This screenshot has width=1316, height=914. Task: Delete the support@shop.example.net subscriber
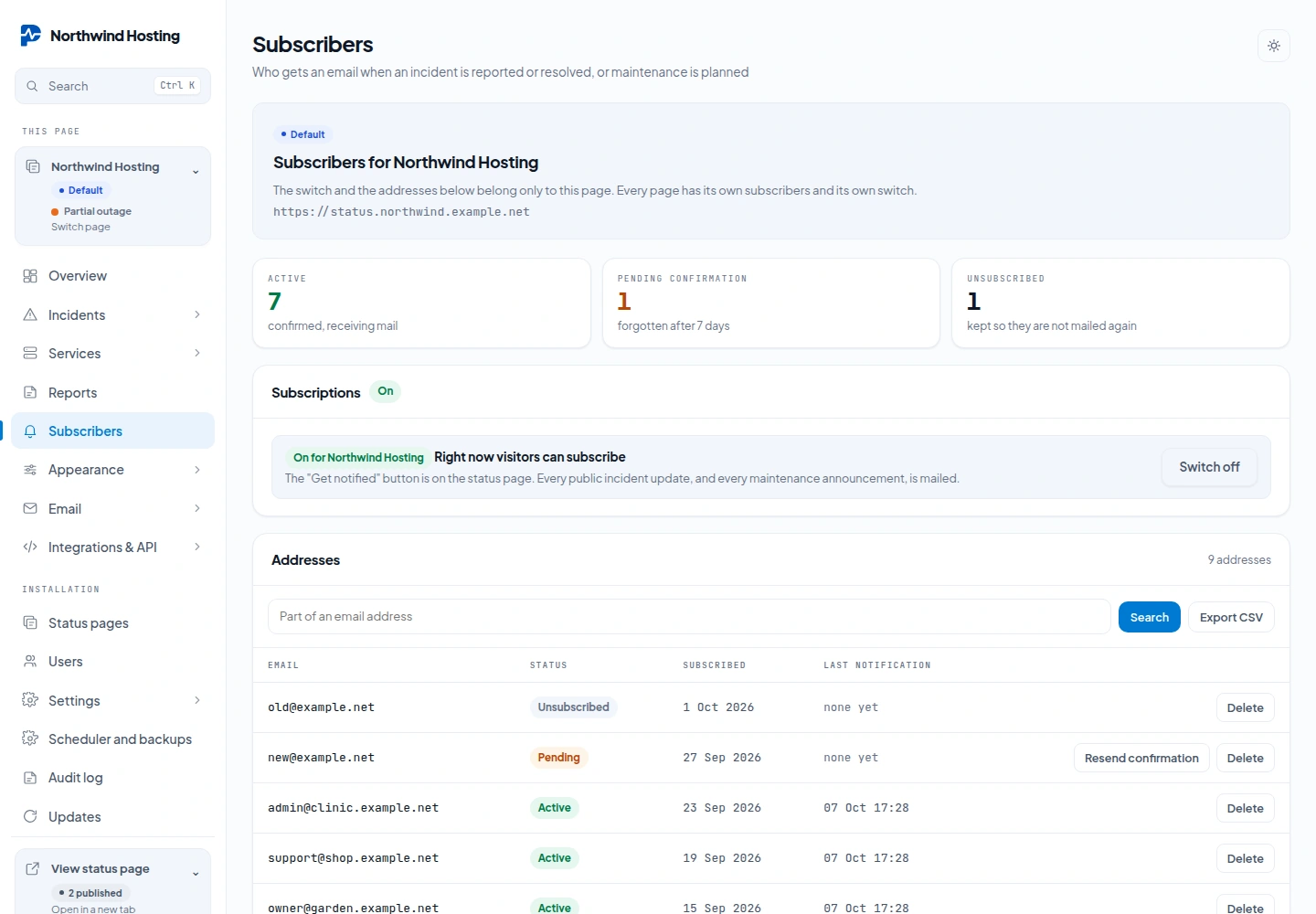point(1245,858)
